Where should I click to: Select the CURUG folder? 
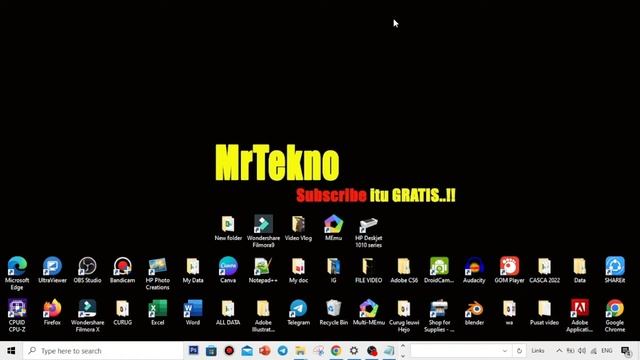pyautogui.click(x=122, y=312)
